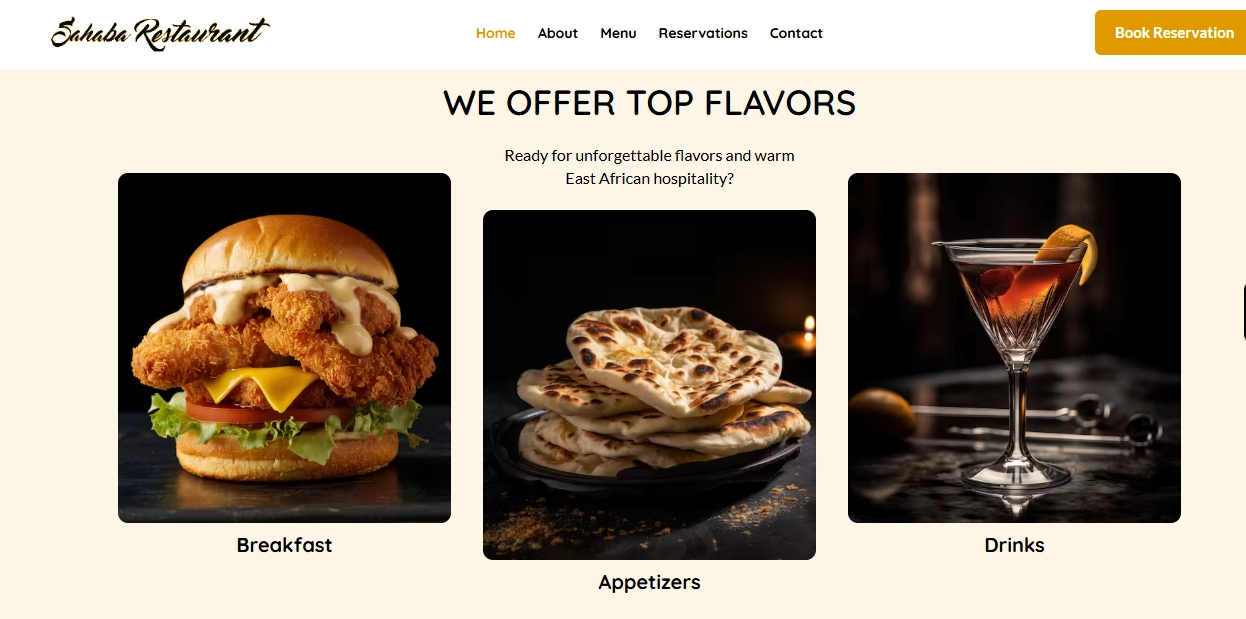Click the orange peel garnish on cocktail
This screenshot has height=619, width=1246.
pos(1065,243)
